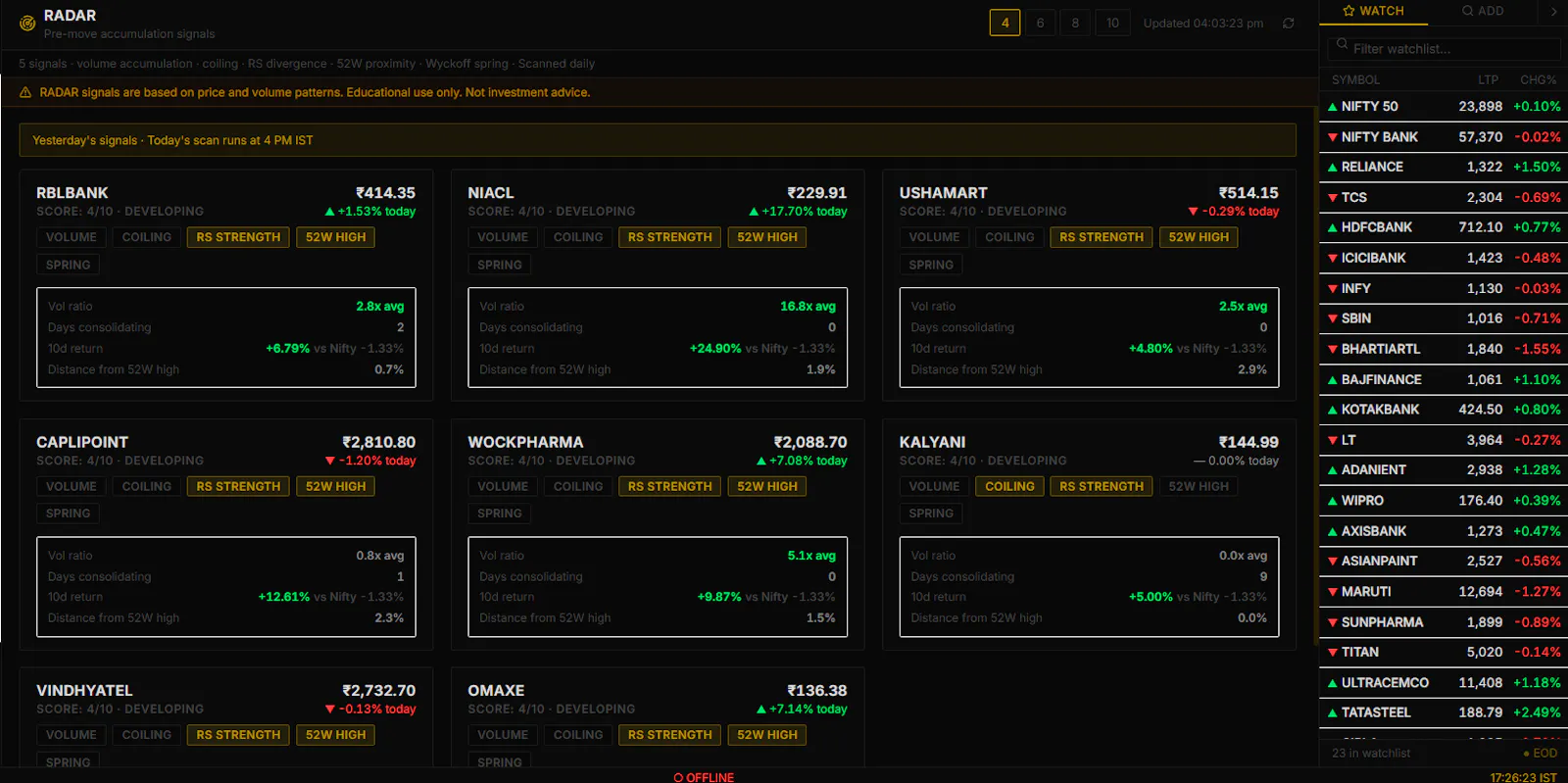Select minimum score filter 8
Screen dimensions: 1568x783
click(1075, 23)
